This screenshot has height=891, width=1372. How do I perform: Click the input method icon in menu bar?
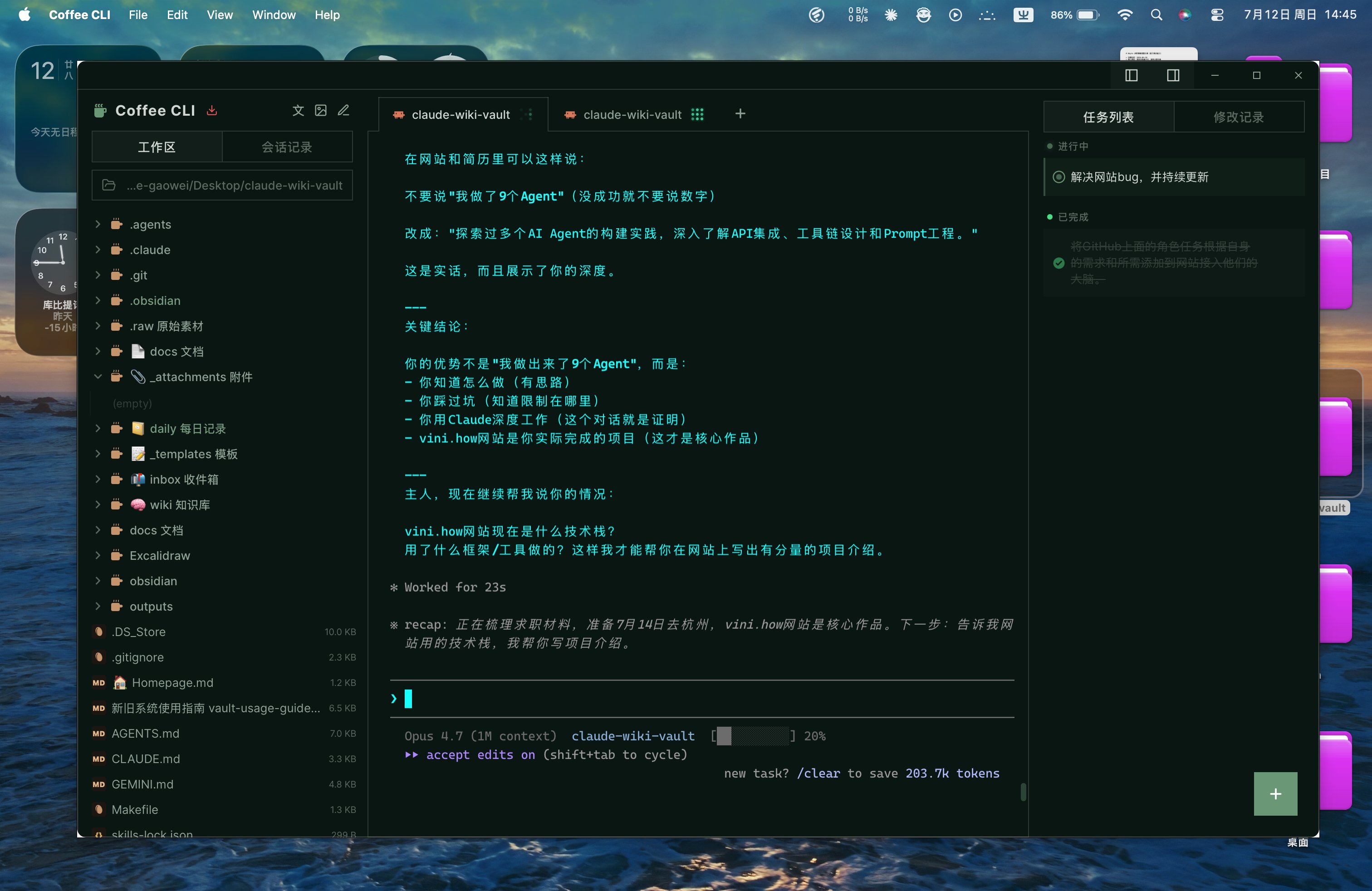coord(1023,15)
